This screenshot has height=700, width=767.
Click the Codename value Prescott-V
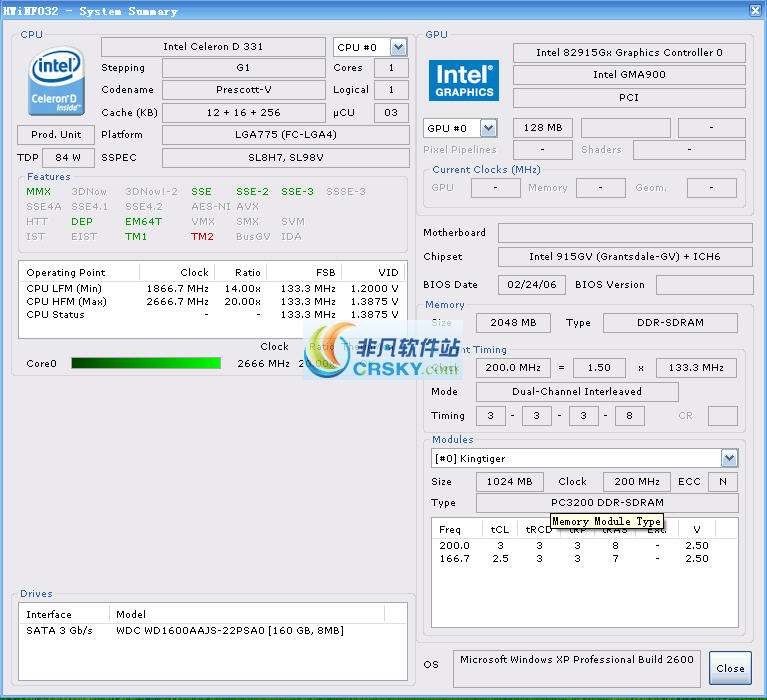coord(244,90)
